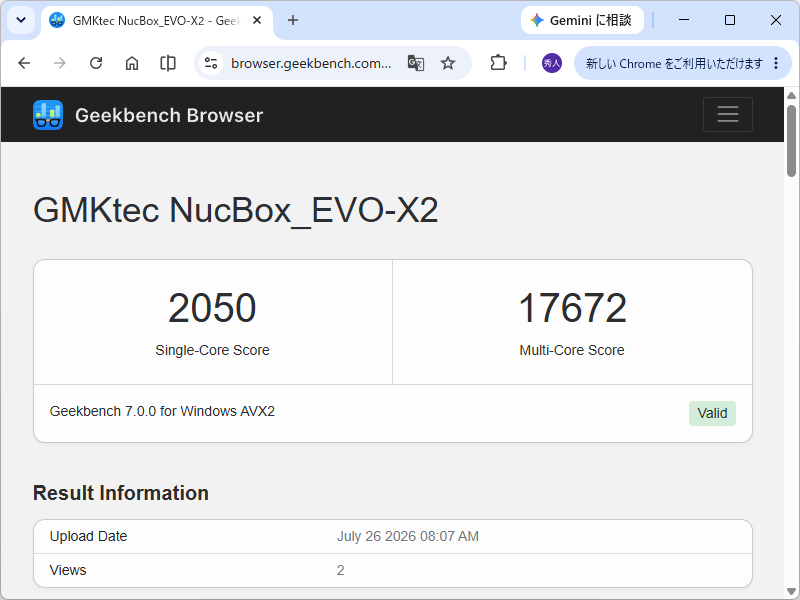Viewport: 800px width, 600px height.
Task: Click the Upload Date row label
Action: point(88,536)
